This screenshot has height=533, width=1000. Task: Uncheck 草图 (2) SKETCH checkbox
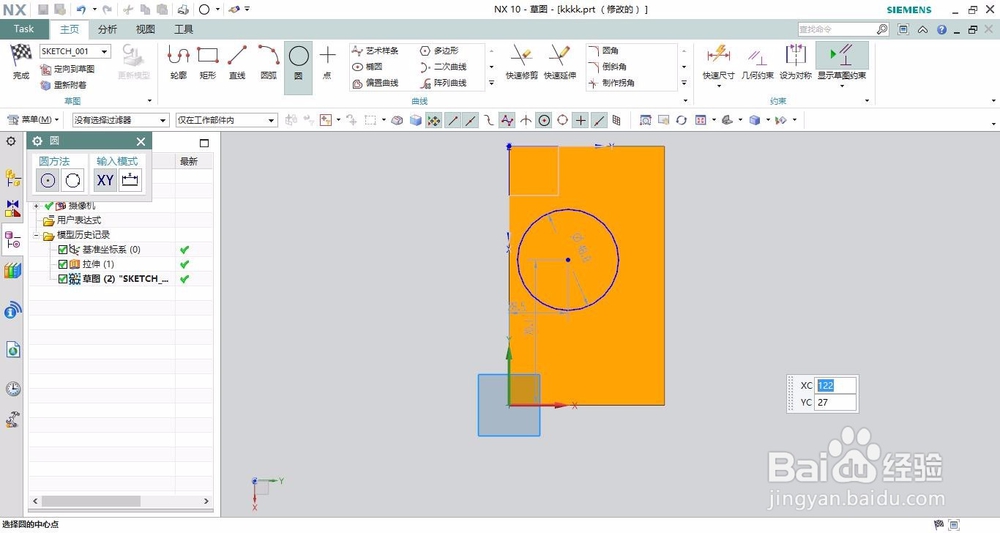tap(62, 279)
